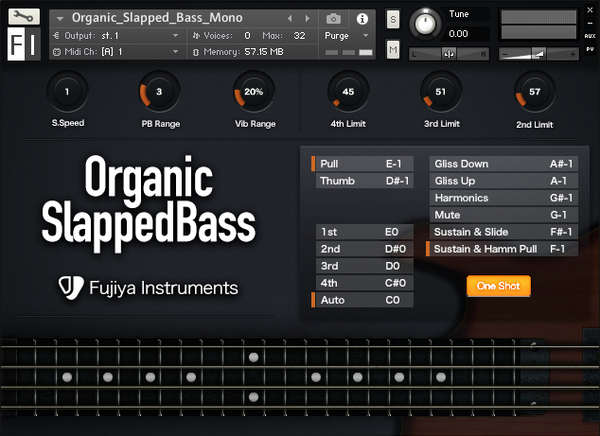
Task: Select Harmonics G#-1
Action: point(504,198)
